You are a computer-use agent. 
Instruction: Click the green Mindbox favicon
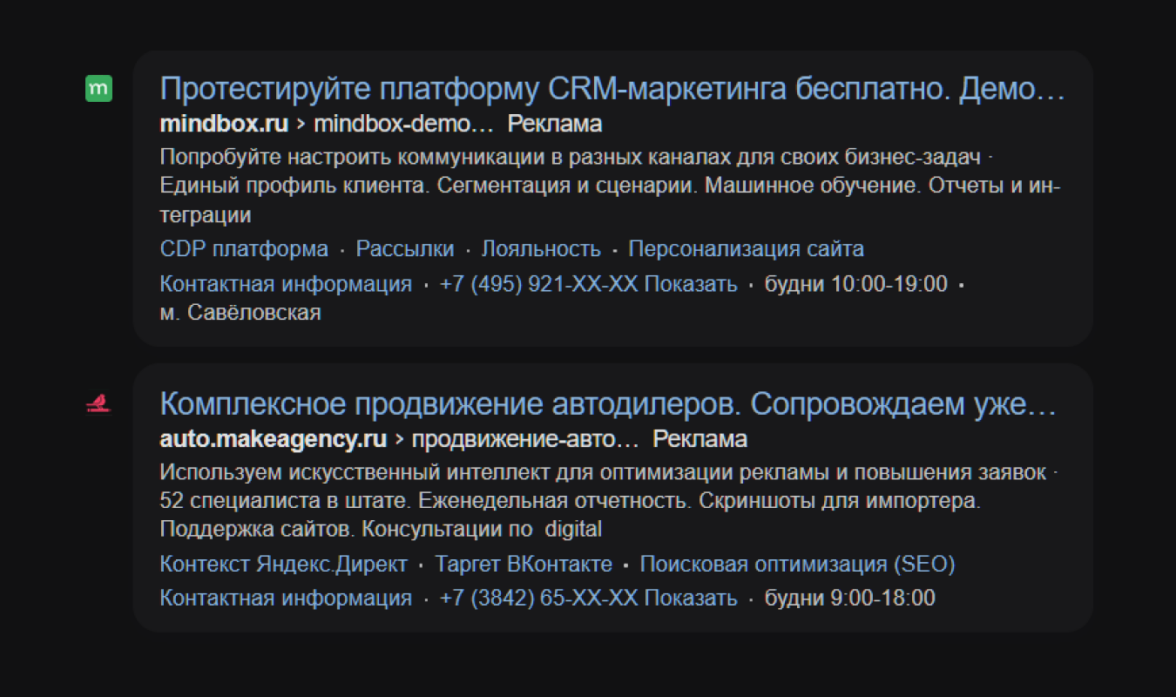(99, 89)
